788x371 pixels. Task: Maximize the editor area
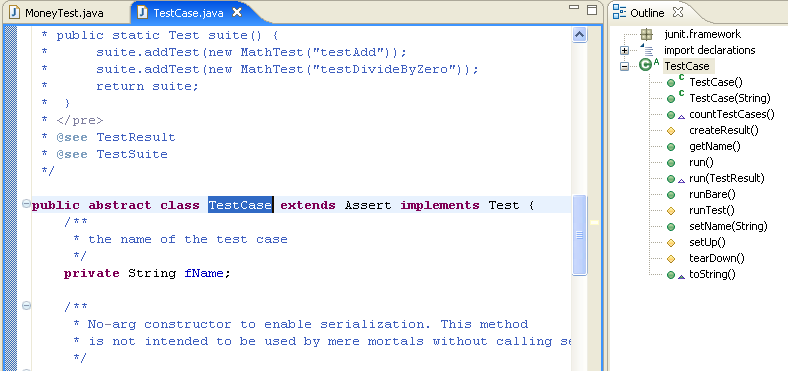[593, 10]
